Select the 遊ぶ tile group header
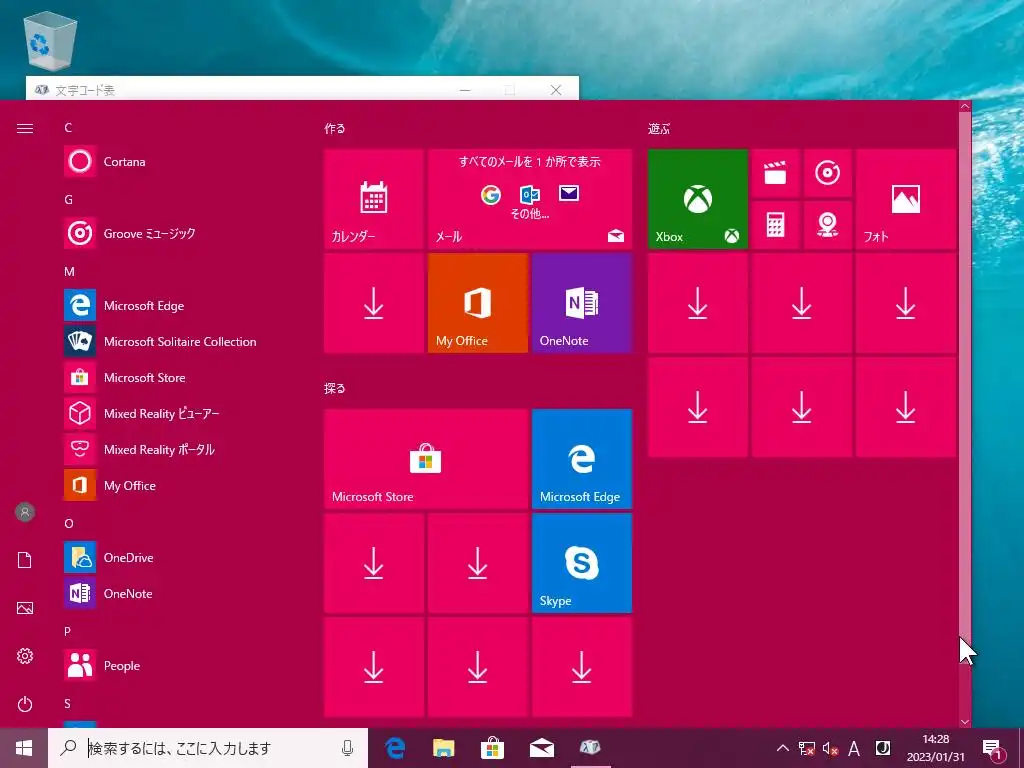The height and width of the screenshot is (768, 1024). 659,129
